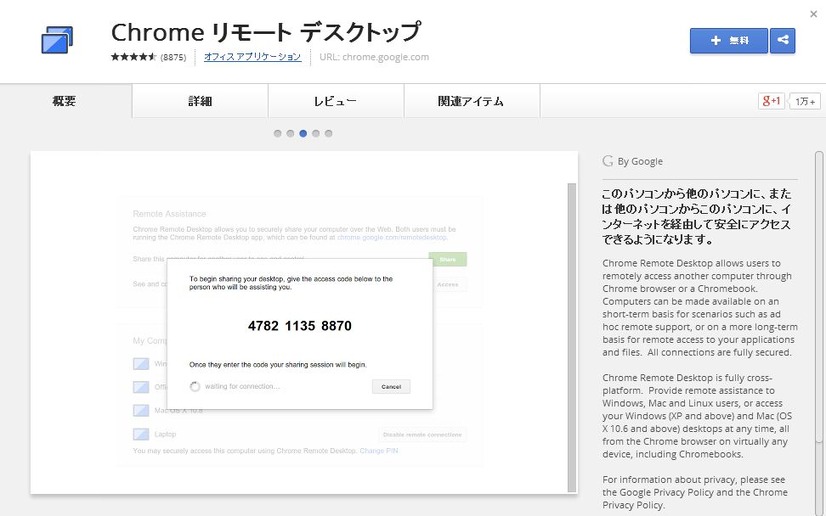Image resolution: width=826 pixels, height=516 pixels.
Task: Click the Mac OS X computer icon
Action: [141, 410]
